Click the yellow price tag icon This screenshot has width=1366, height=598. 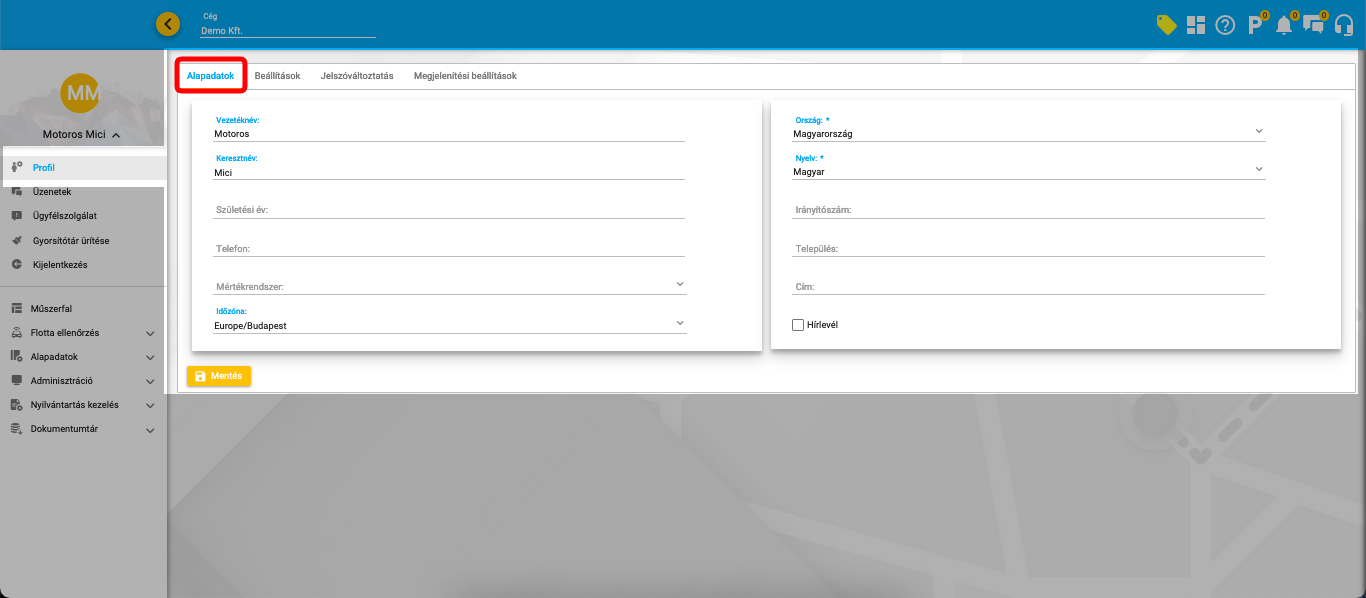point(1166,25)
